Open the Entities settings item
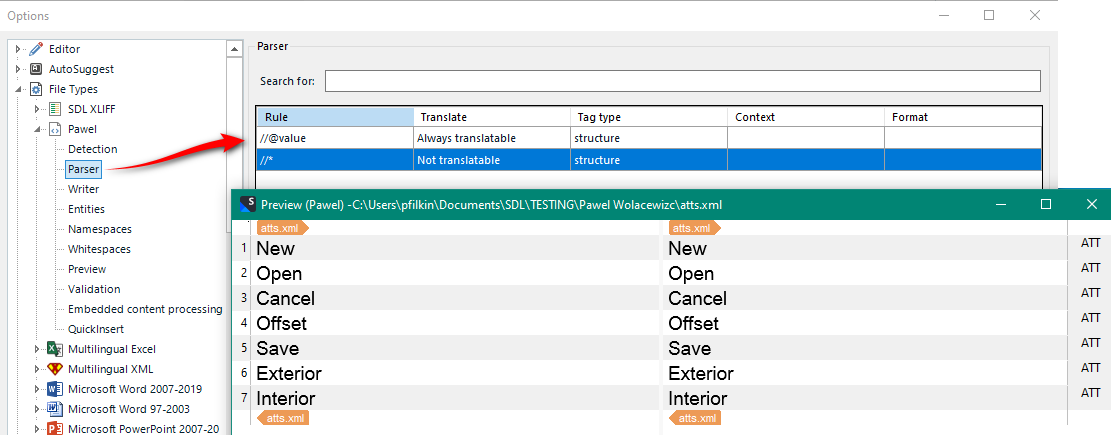Screen dimensions: 1111x435 (86, 209)
